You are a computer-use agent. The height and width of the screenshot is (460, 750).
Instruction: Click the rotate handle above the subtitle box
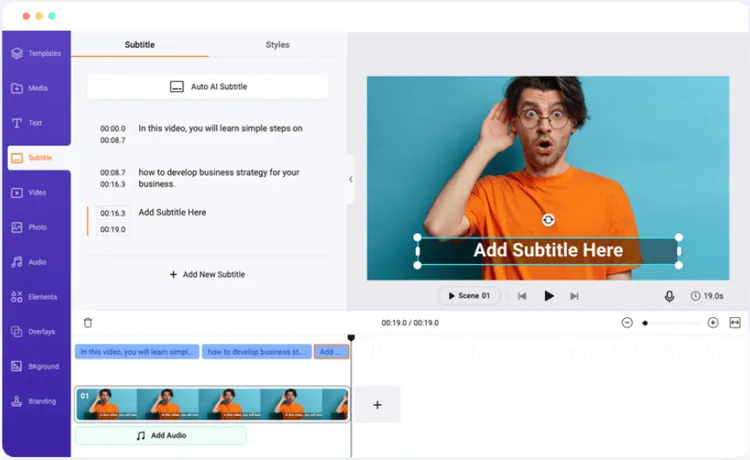(x=548, y=219)
